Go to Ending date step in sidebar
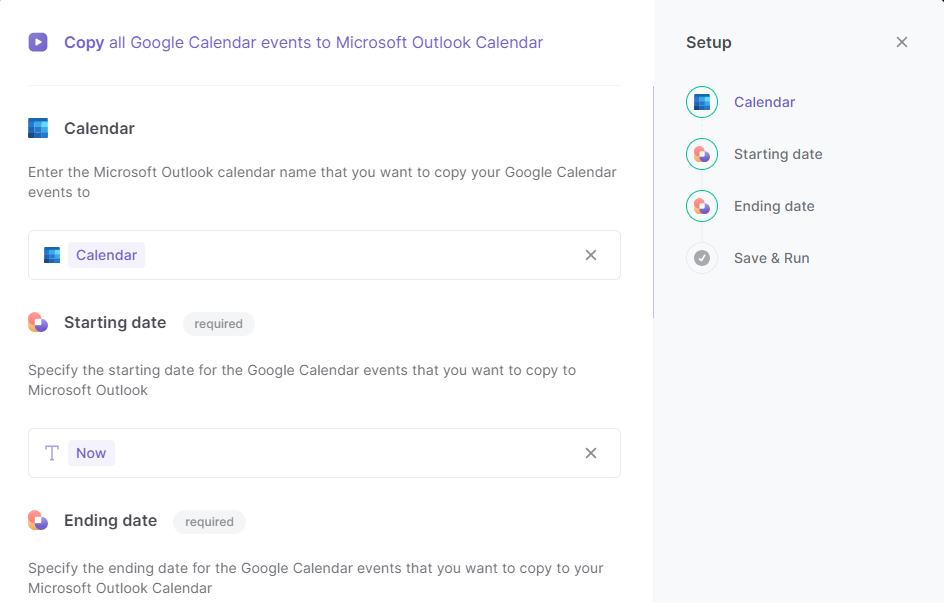Image resolution: width=944 pixels, height=603 pixels. pyautogui.click(x=774, y=206)
